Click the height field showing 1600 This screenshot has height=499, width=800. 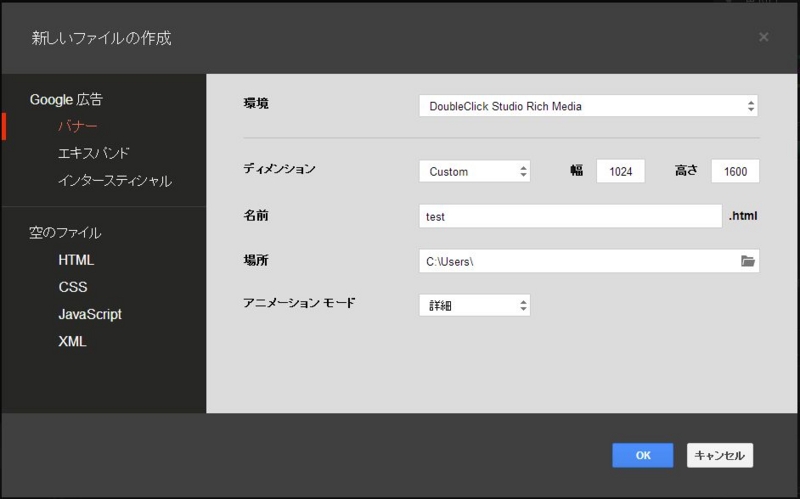(x=735, y=171)
